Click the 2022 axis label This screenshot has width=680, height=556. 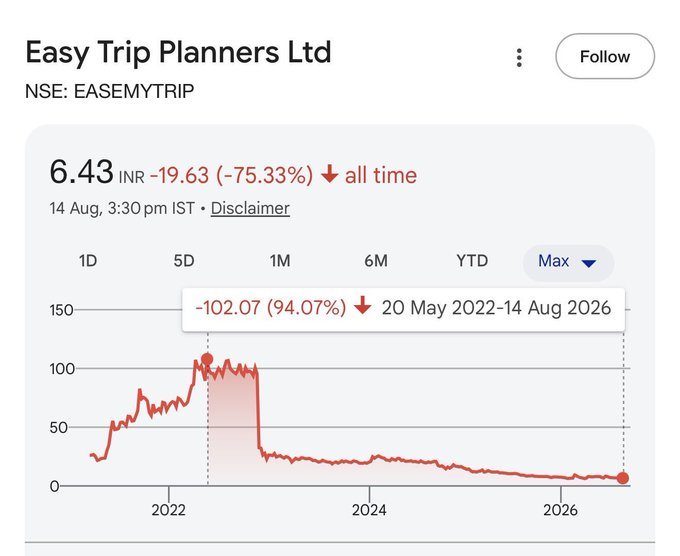click(x=169, y=510)
